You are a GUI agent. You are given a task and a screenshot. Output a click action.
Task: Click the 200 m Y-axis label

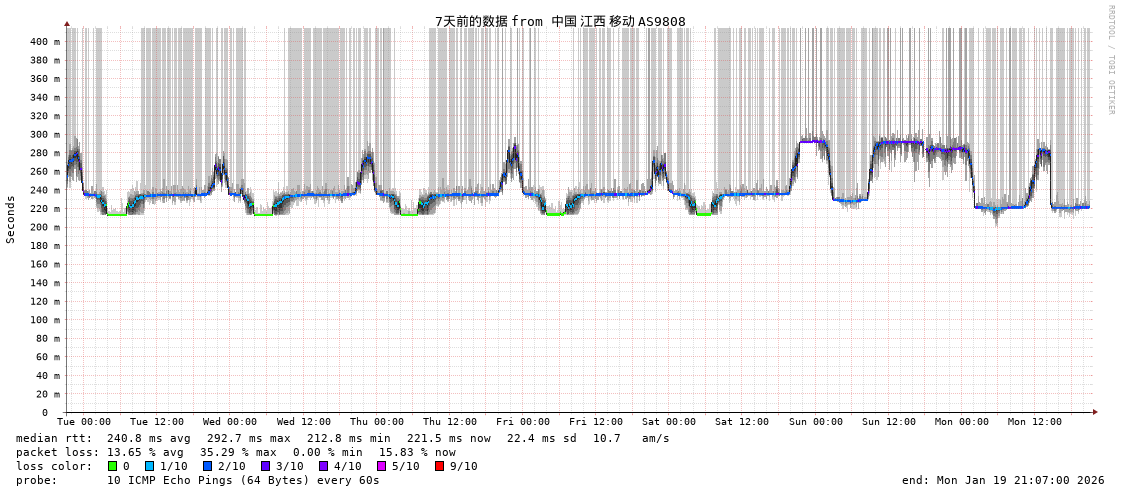click(45, 227)
